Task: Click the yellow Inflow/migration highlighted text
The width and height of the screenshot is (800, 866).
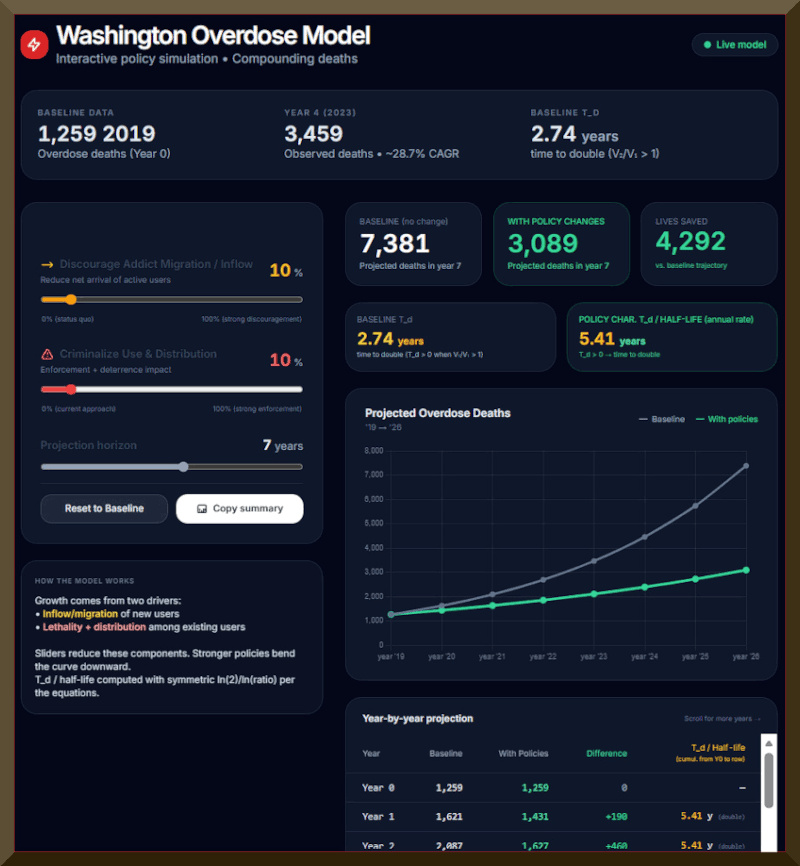Action: pos(80,614)
